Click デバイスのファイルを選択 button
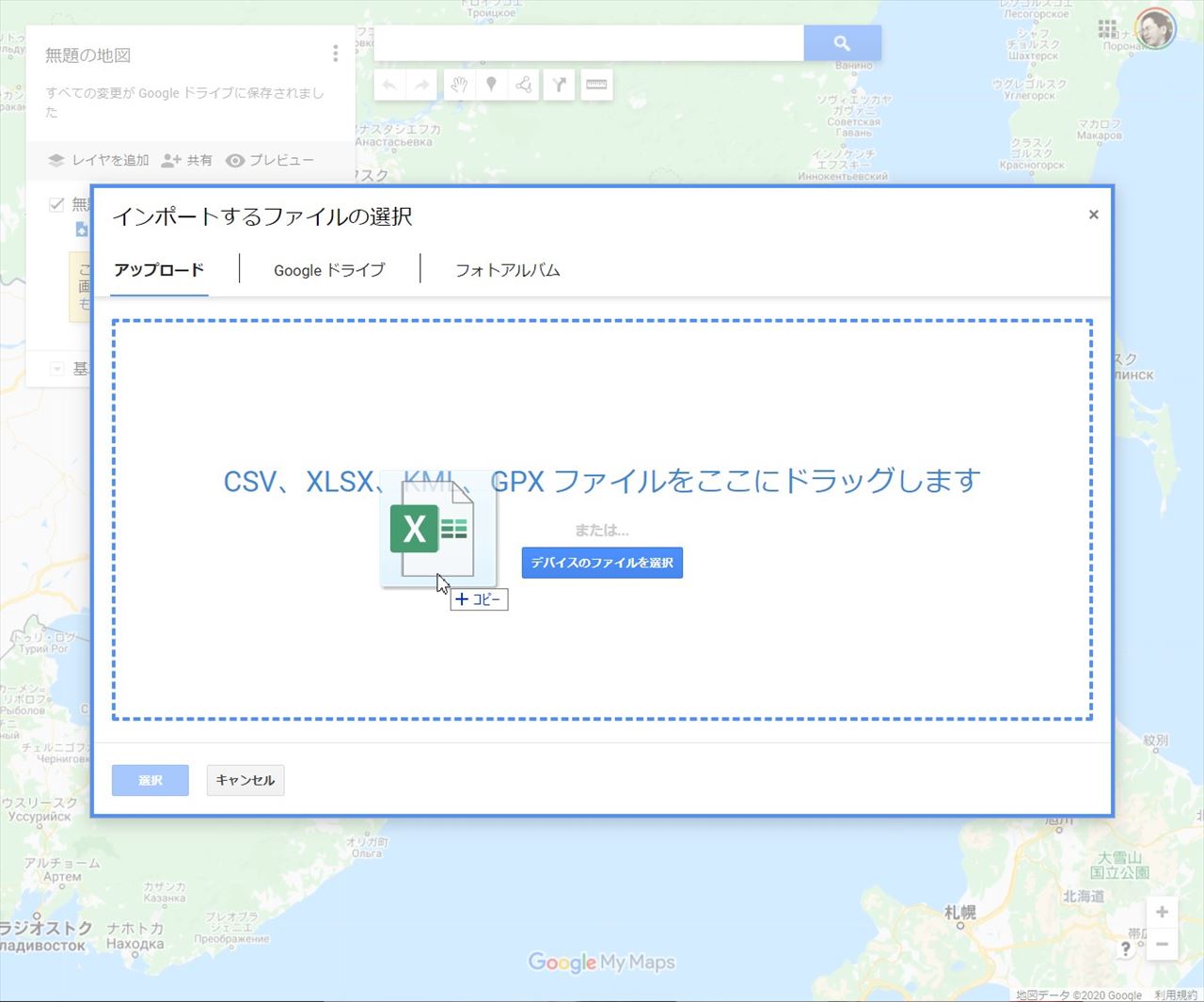1204x1002 pixels. point(602,563)
